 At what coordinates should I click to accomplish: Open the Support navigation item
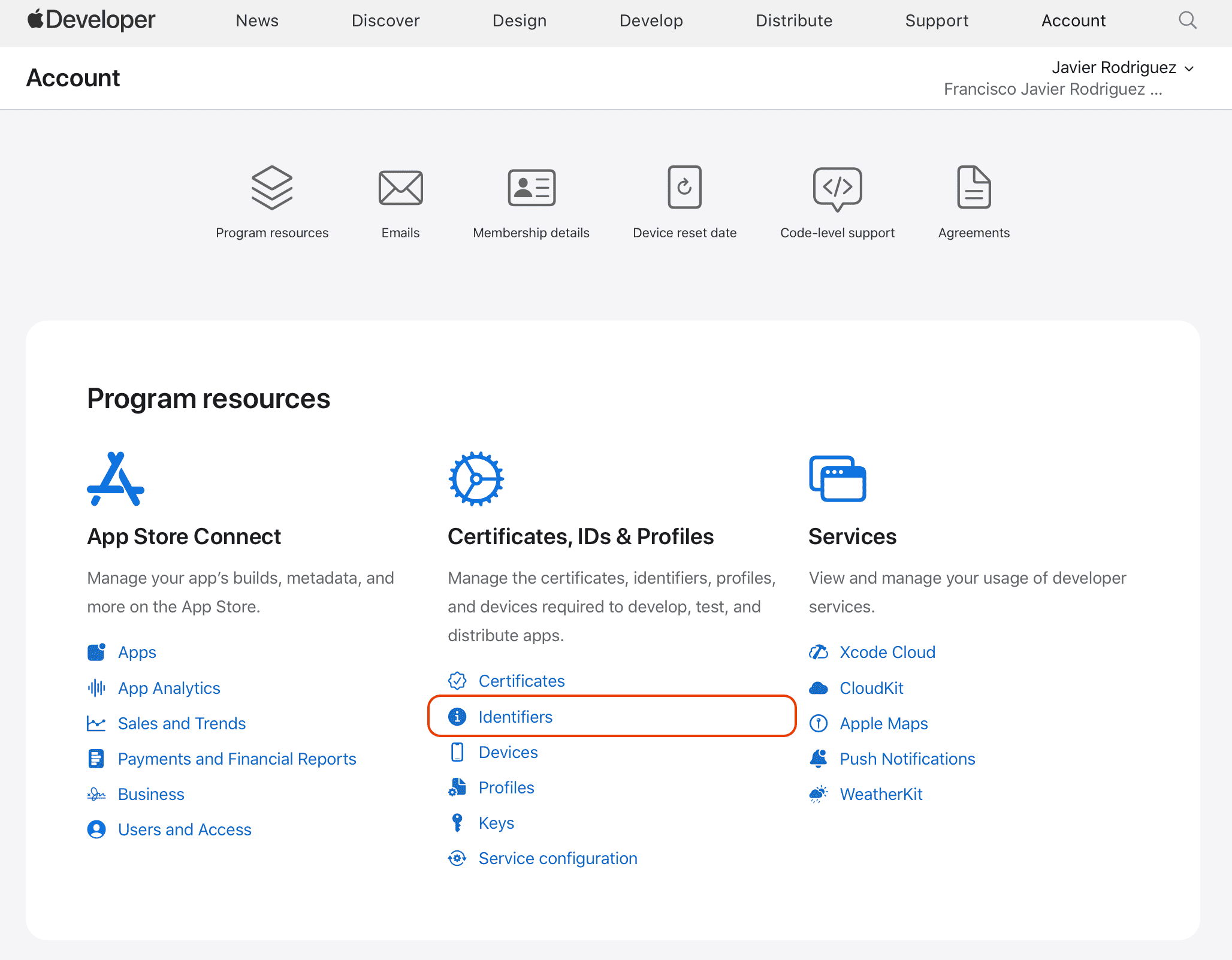[x=937, y=20]
